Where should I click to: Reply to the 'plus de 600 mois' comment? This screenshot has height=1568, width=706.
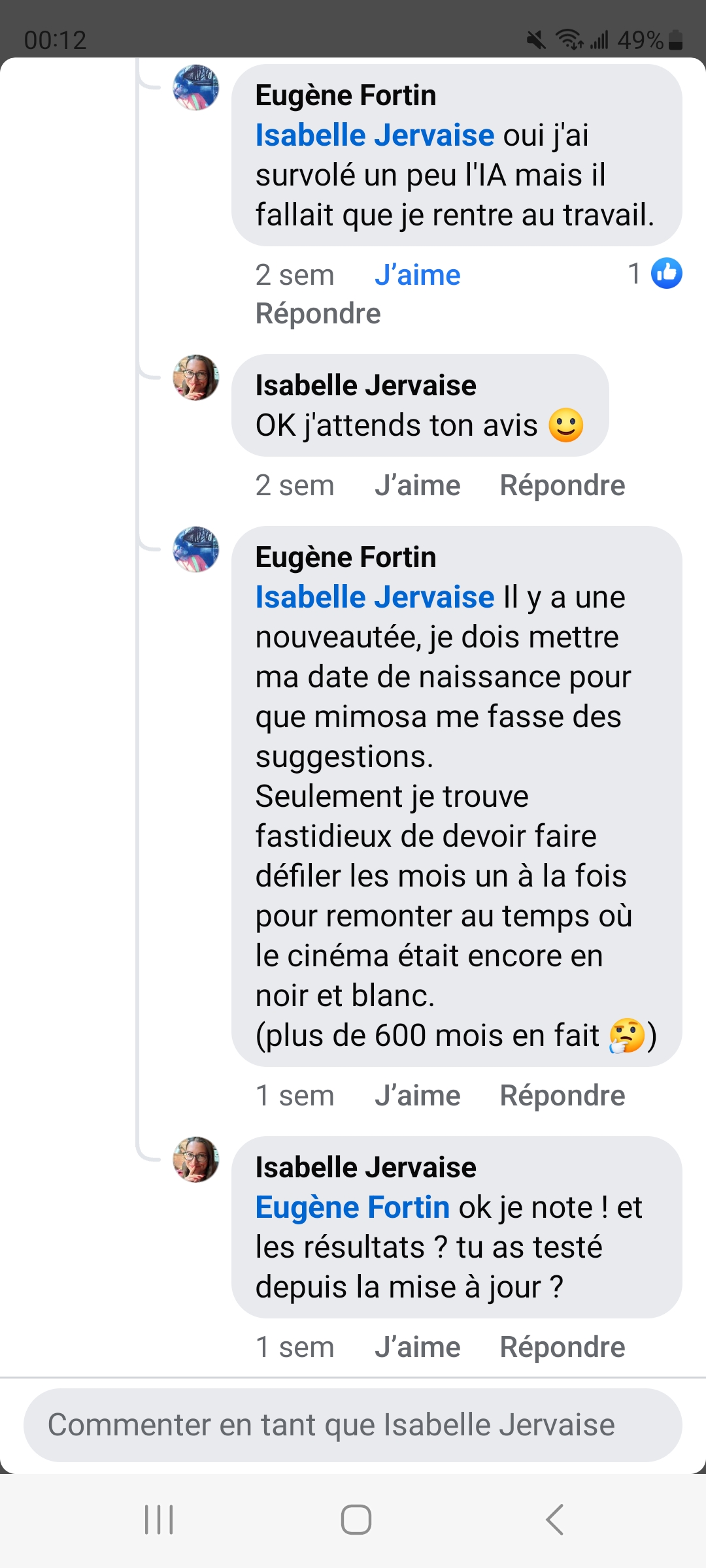tap(562, 1096)
